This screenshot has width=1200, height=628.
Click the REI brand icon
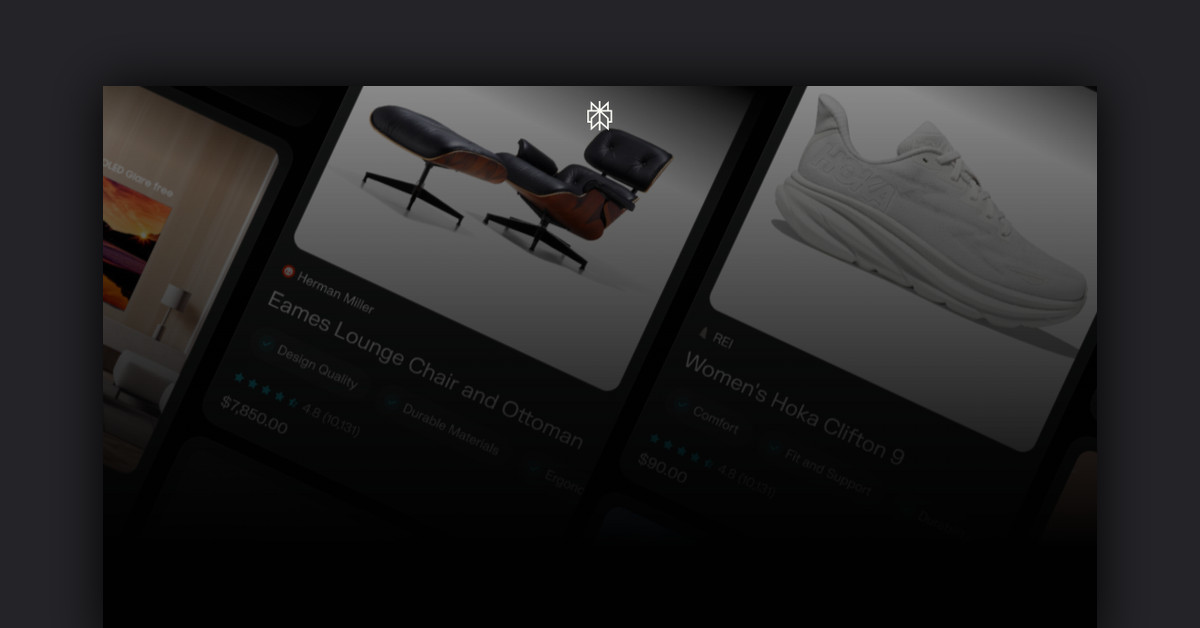tap(704, 333)
